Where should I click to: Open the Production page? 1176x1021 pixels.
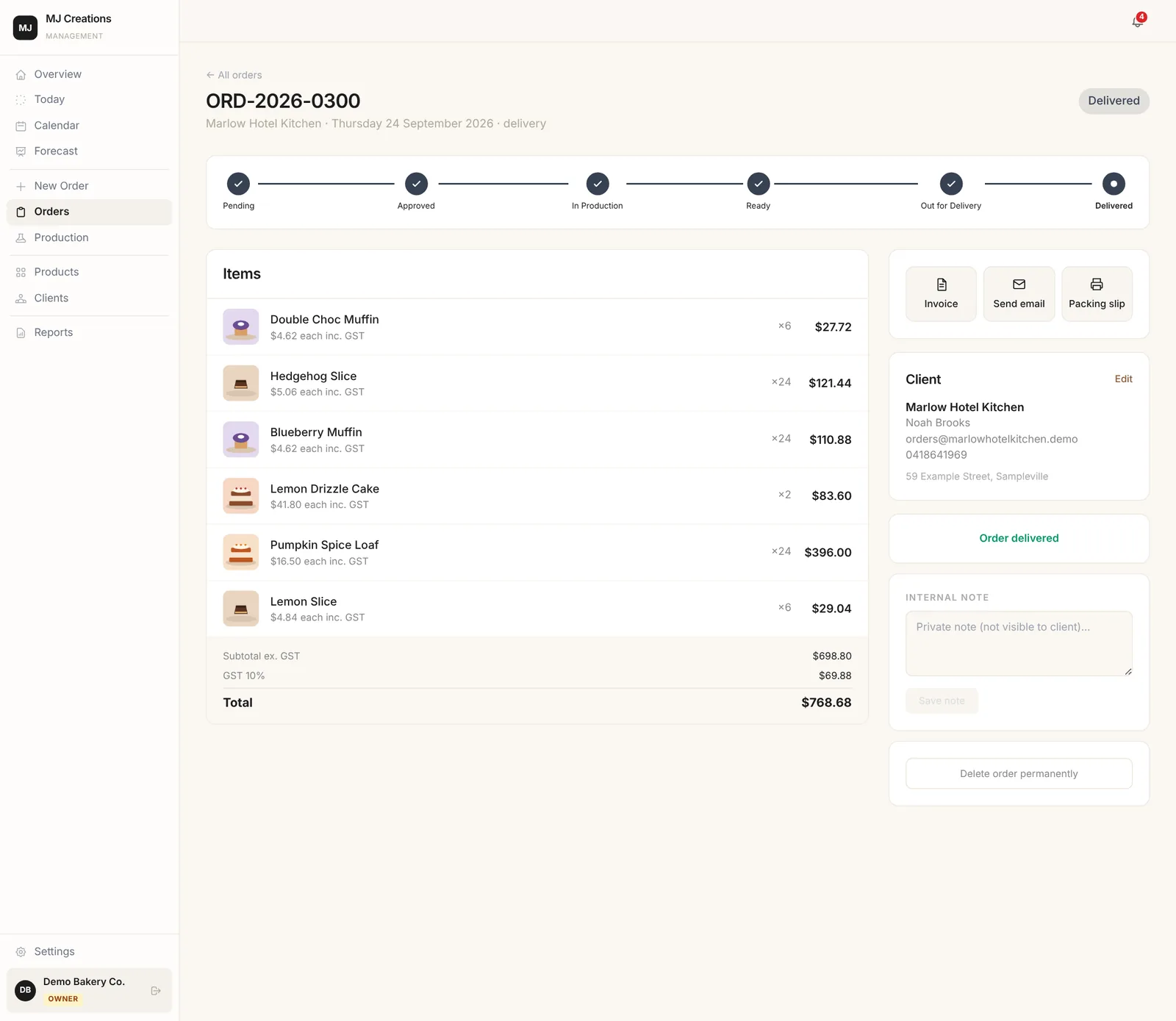click(89, 237)
